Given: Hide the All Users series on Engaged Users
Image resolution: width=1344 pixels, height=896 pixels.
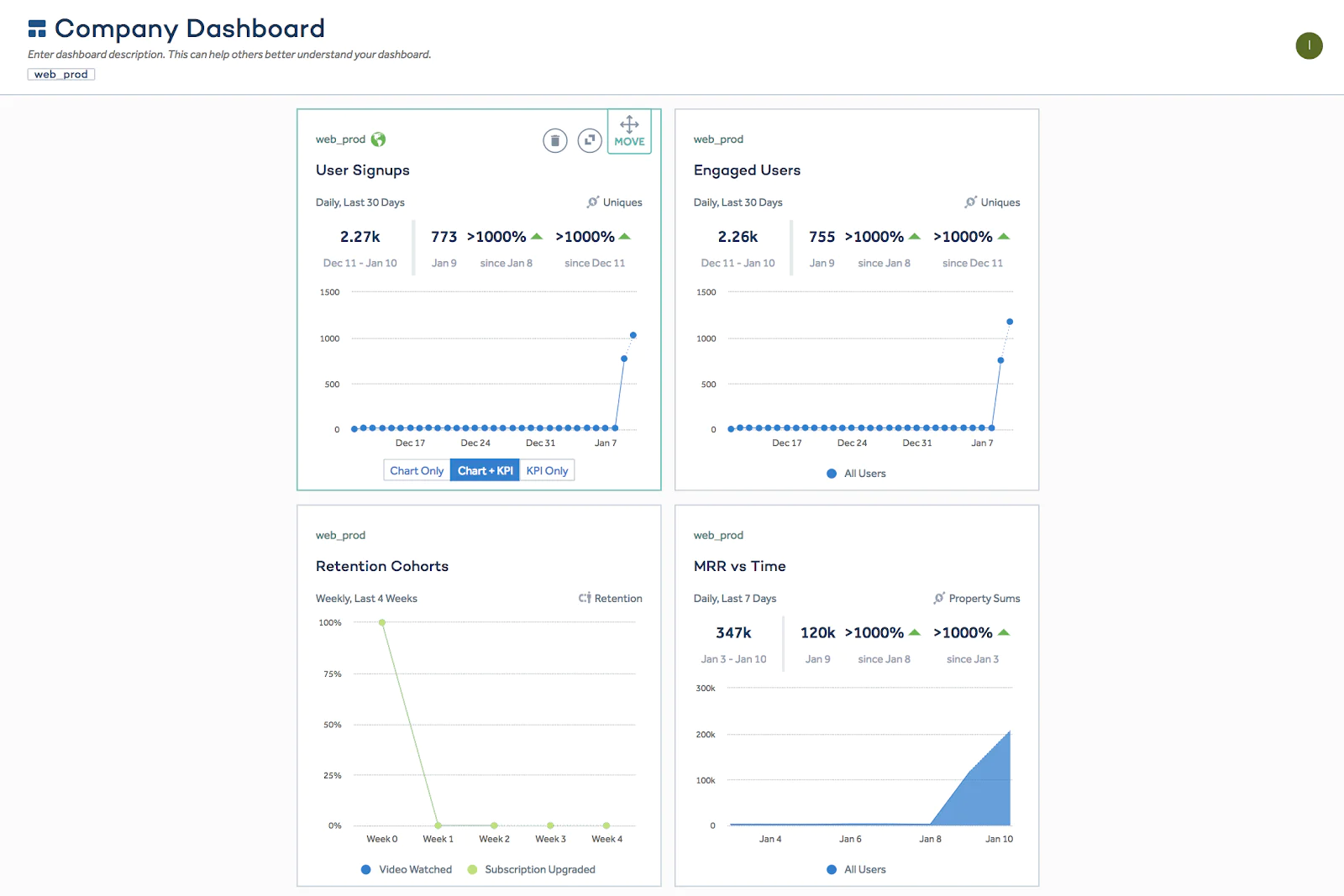Looking at the screenshot, I should [x=854, y=473].
